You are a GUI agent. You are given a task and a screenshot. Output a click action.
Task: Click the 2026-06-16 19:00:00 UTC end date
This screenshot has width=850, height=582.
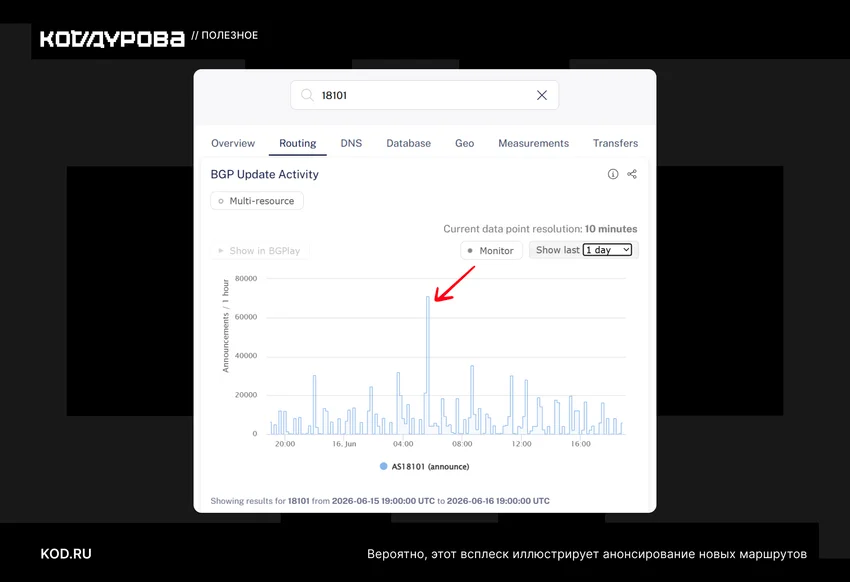(x=498, y=501)
